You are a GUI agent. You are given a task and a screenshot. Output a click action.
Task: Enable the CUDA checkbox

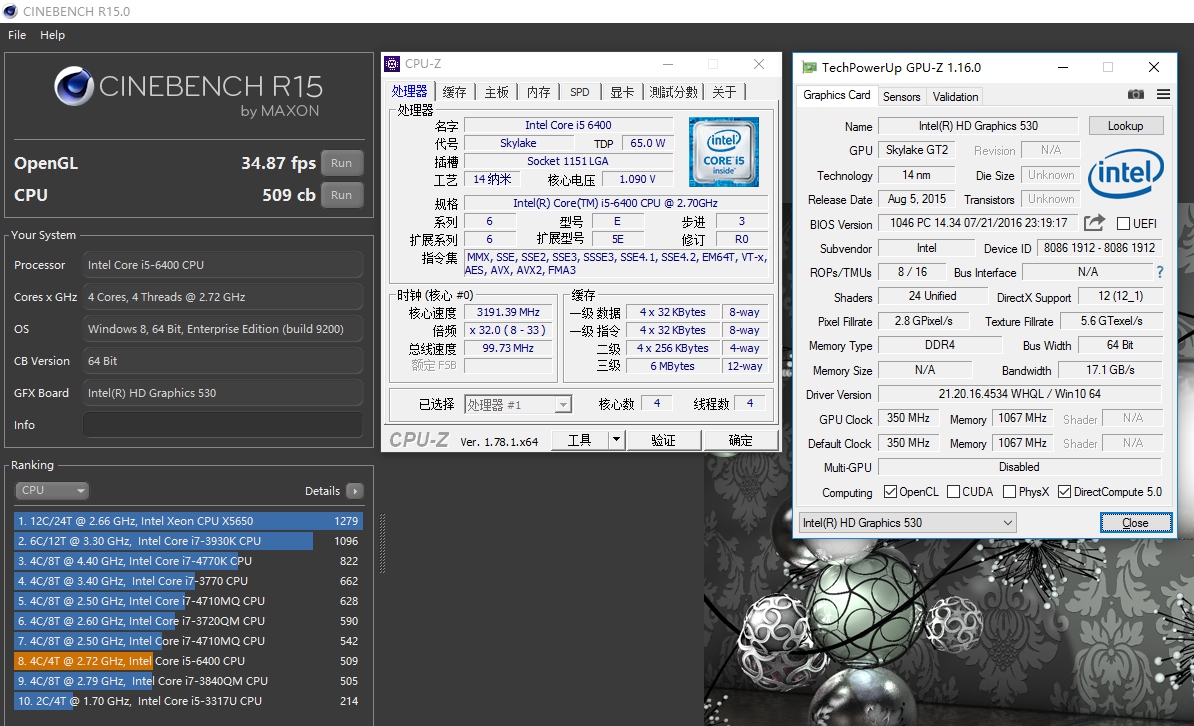(x=953, y=492)
